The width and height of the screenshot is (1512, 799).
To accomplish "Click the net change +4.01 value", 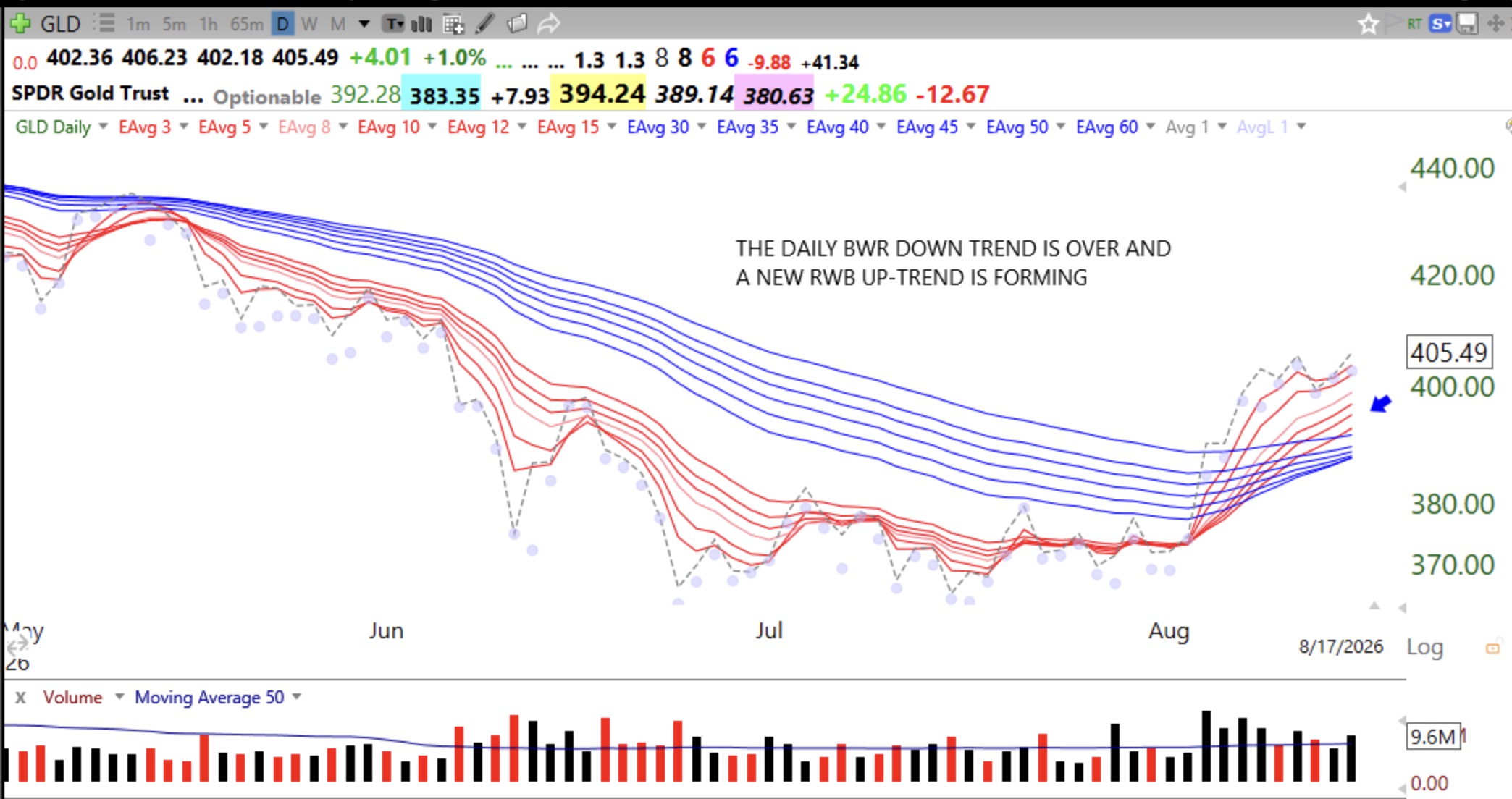I will [380, 57].
